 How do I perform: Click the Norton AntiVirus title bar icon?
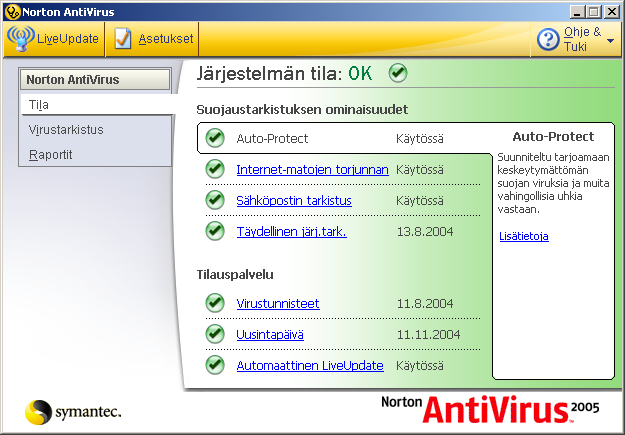pyautogui.click(x=12, y=12)
